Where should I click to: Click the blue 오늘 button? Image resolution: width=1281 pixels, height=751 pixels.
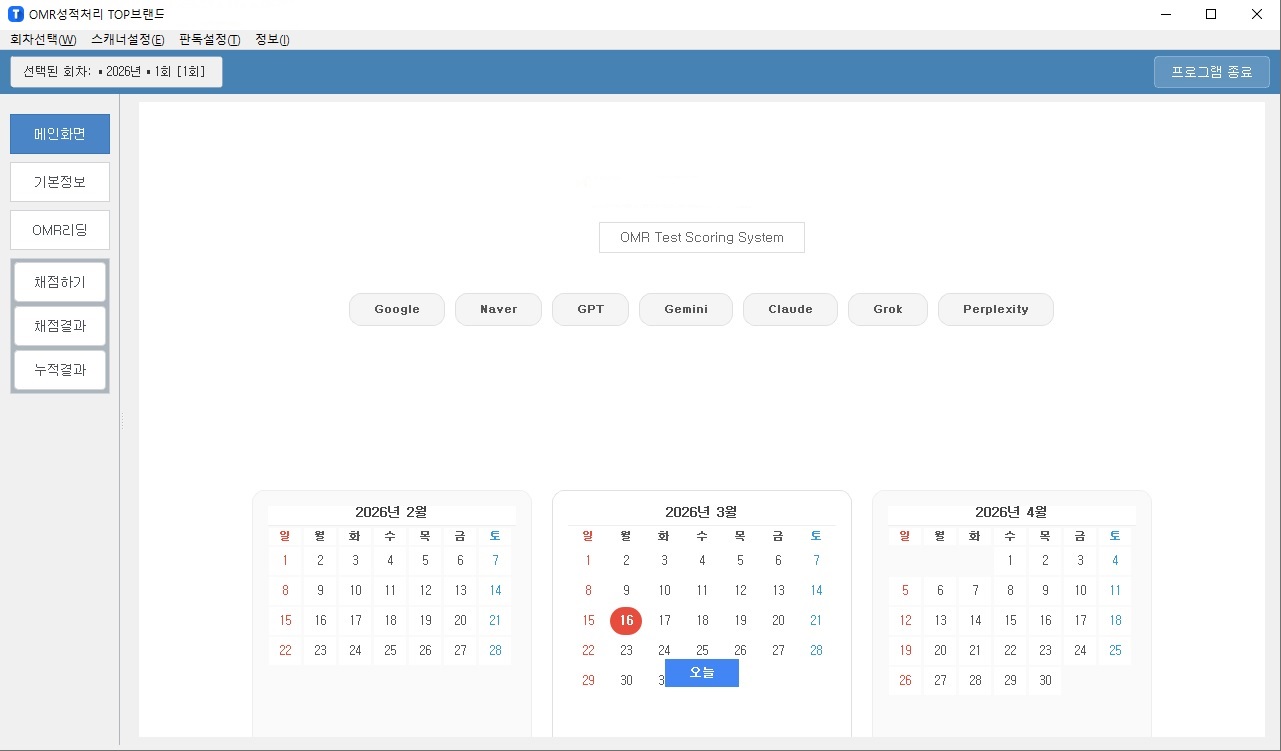tap(702, 673)
